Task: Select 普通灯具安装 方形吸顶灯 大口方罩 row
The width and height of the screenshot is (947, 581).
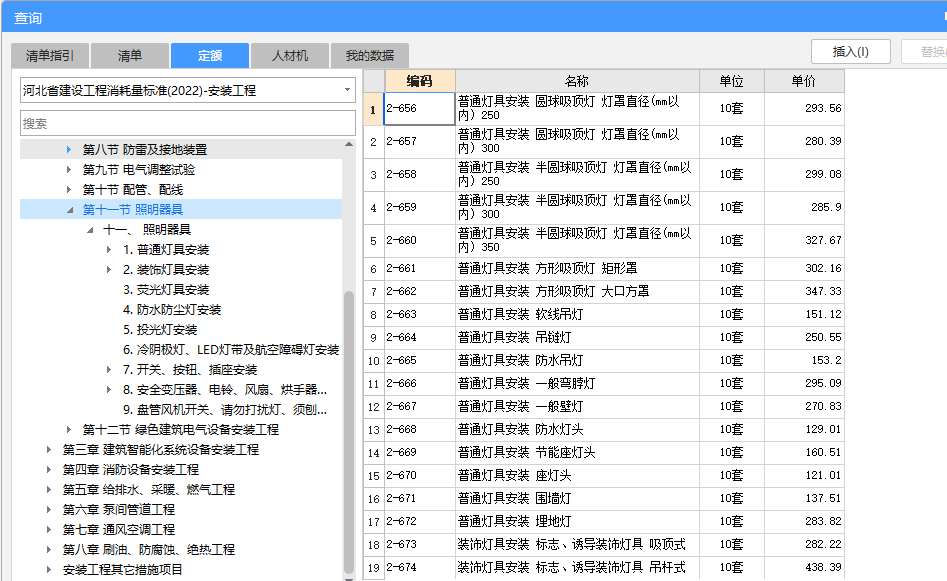Action: click(603, 291)
